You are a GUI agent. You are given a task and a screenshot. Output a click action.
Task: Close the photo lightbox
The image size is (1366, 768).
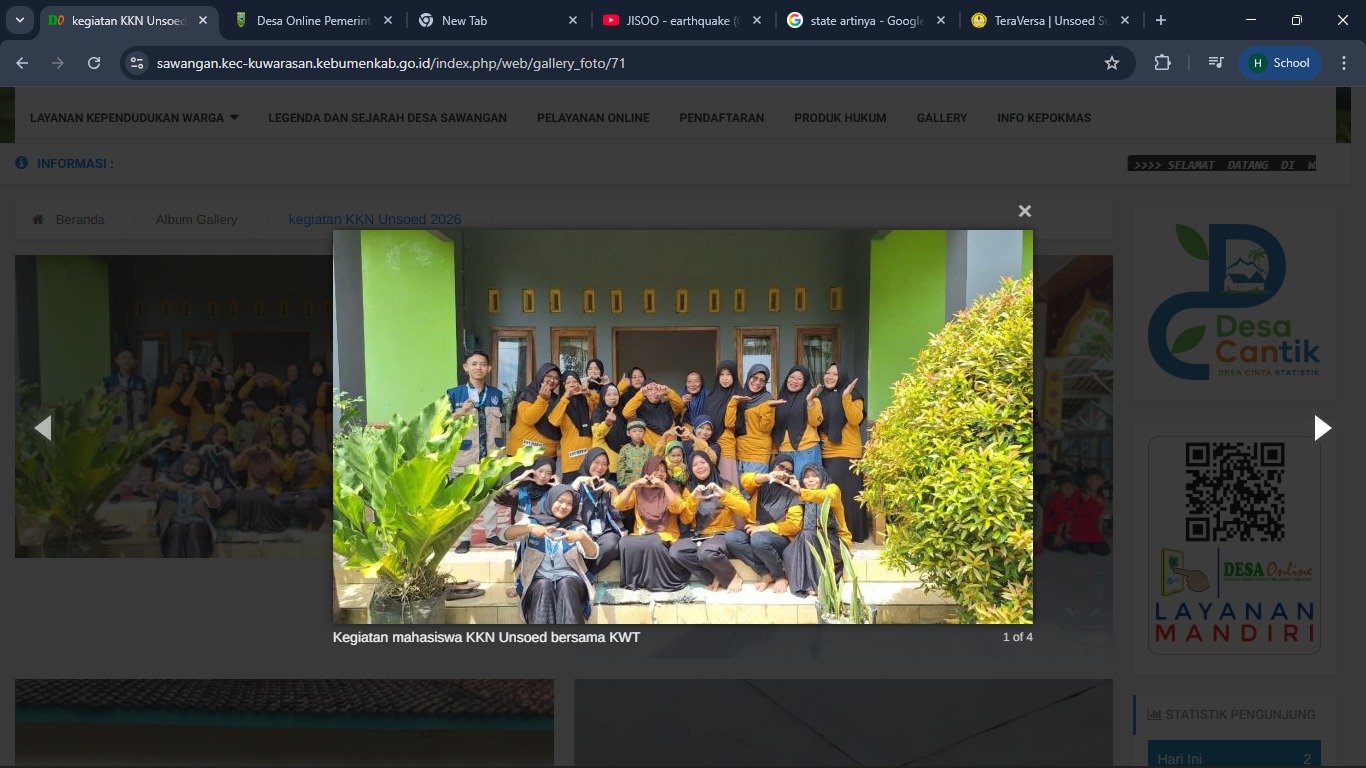[1024, 211]
